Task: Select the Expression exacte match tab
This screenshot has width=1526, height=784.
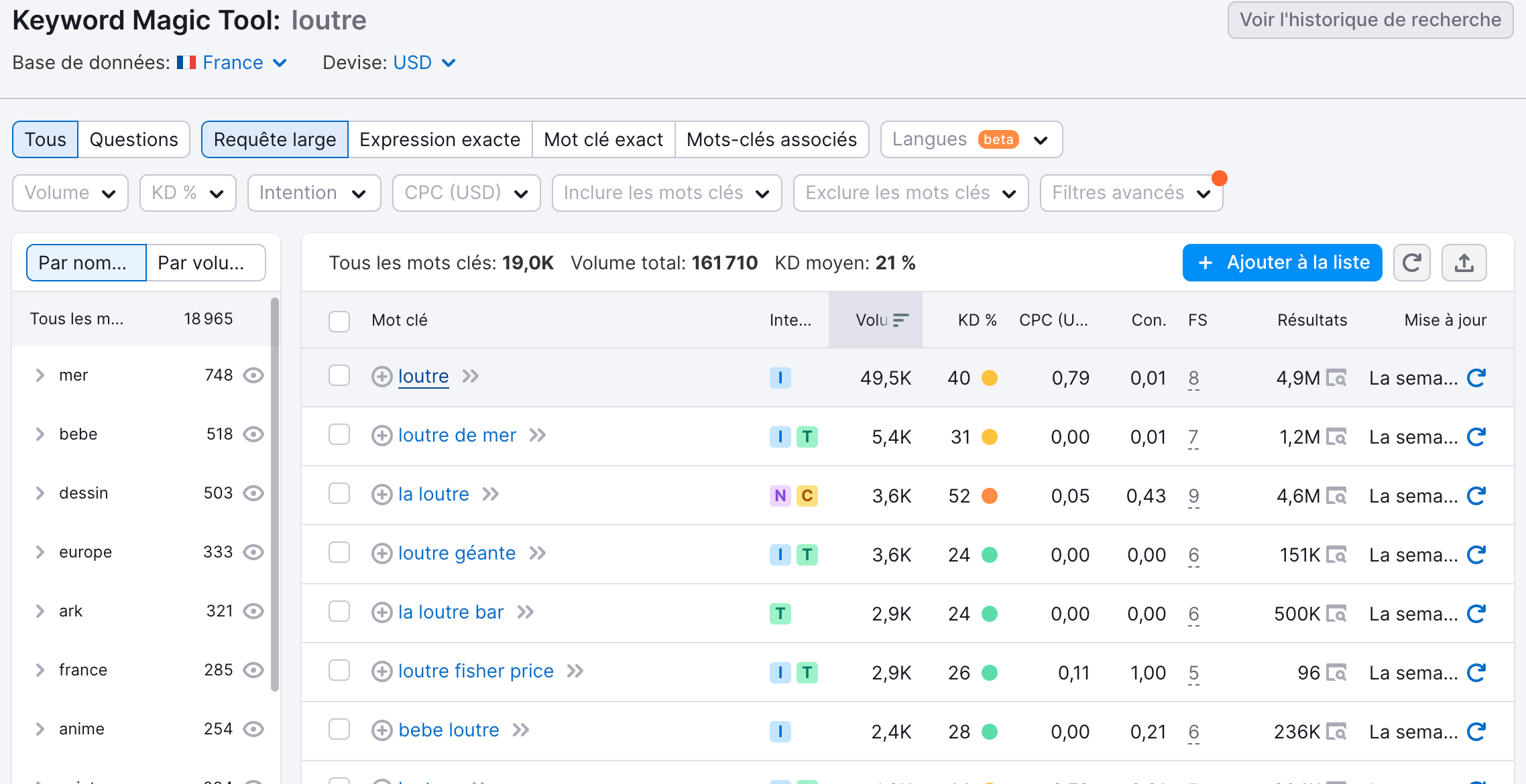Action: tap(440, 139)
